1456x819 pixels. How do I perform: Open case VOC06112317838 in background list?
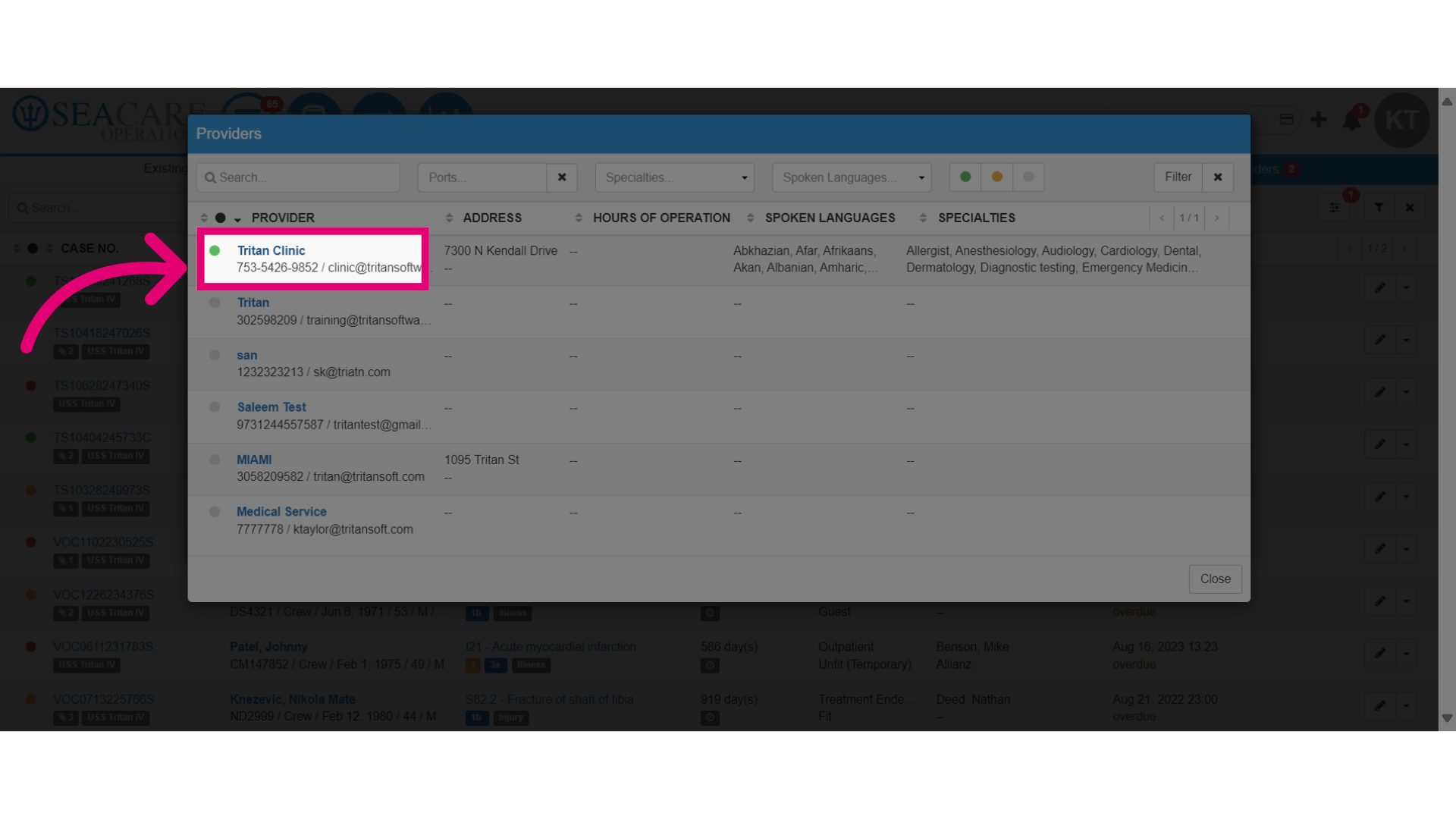pos(103,647)
